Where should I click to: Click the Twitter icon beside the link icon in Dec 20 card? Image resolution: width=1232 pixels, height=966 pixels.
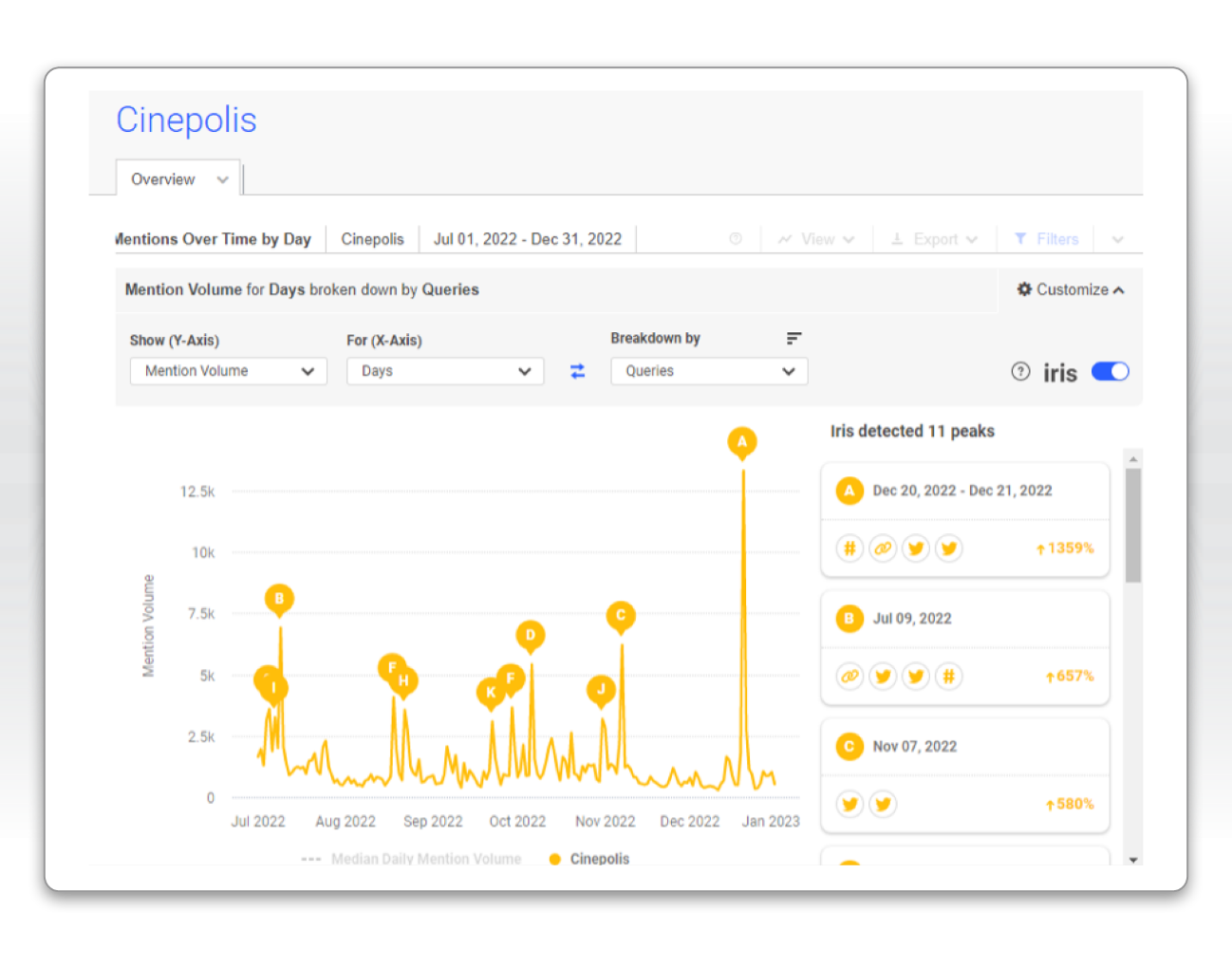click(x=916, y=548)
